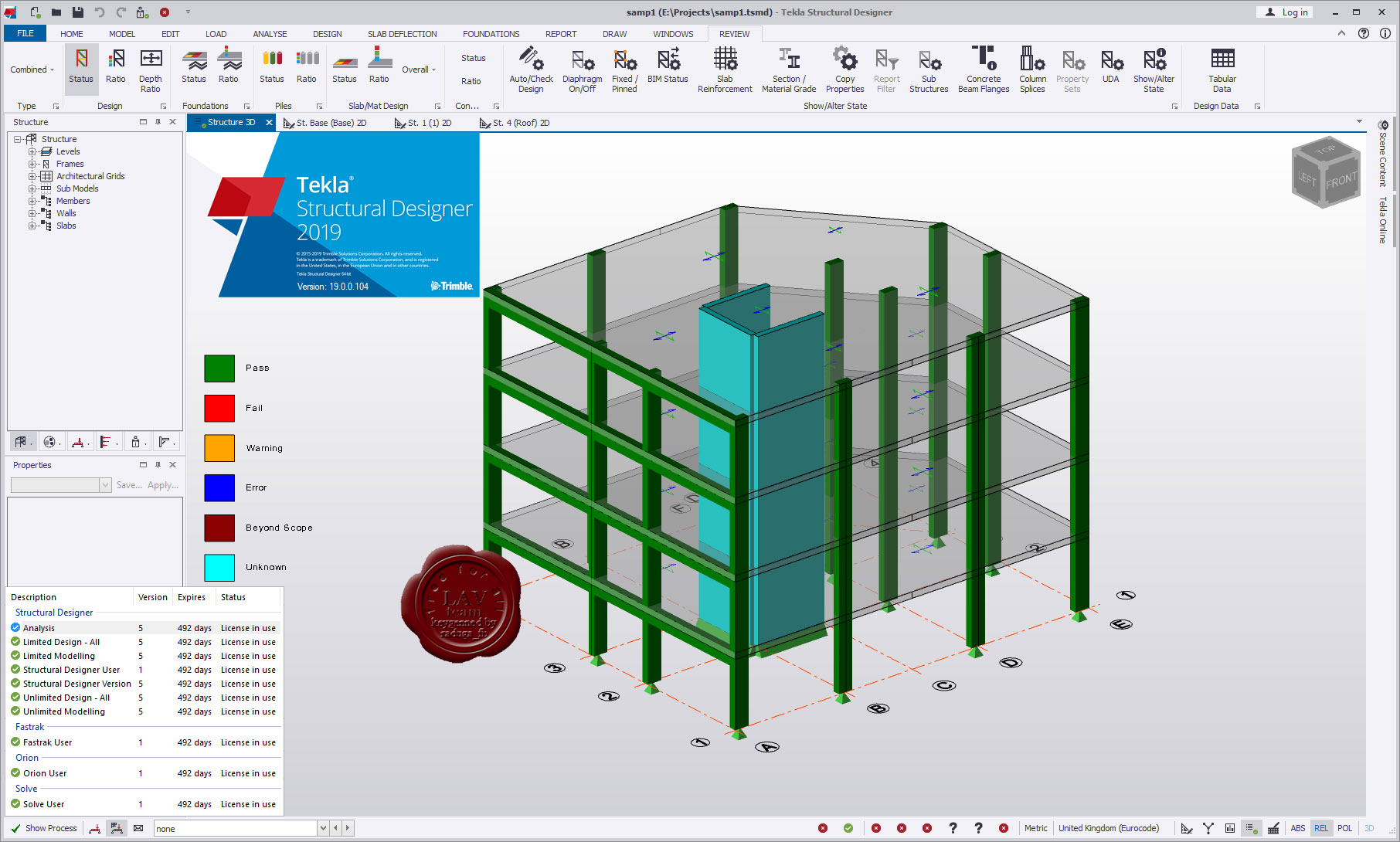Click the Copy Properties icon
The width and height of the screenshot is (1400, 842).
845,70
